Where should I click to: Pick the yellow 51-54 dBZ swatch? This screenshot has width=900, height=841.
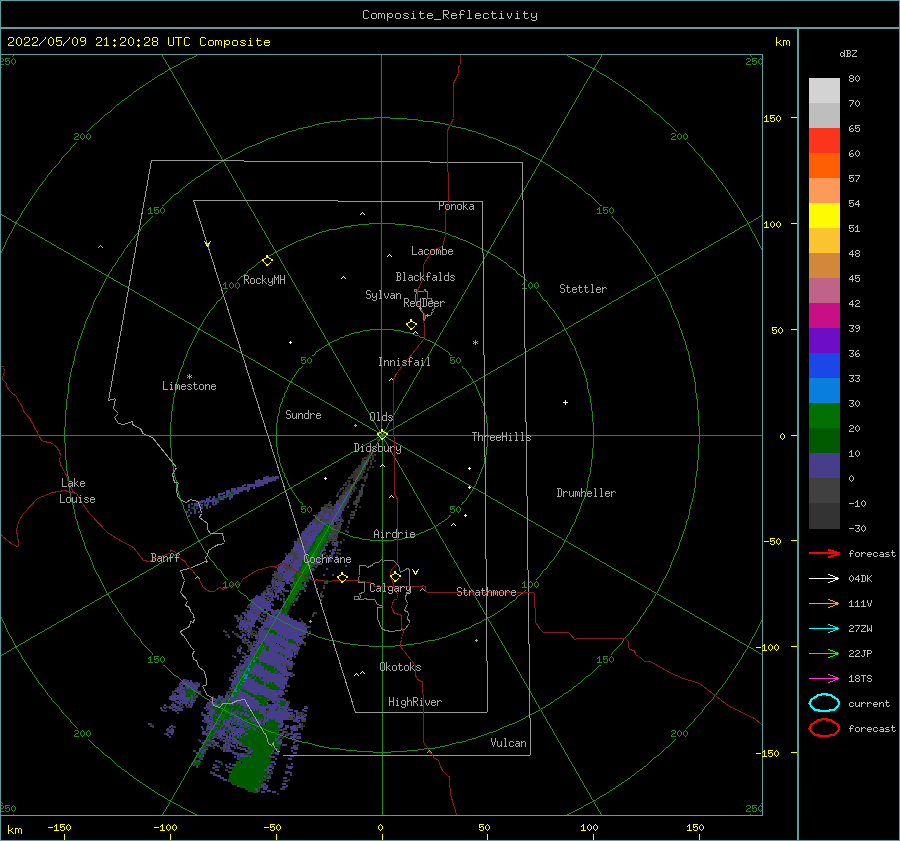pos(824,216)
